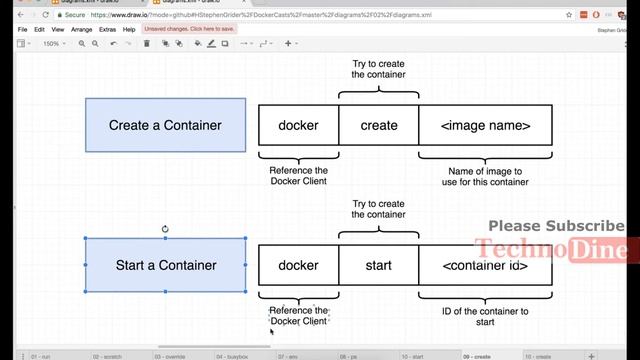640x360 pixels.
Task: Click Unsaved changes. Click here to save.
Action: [189, 29]
